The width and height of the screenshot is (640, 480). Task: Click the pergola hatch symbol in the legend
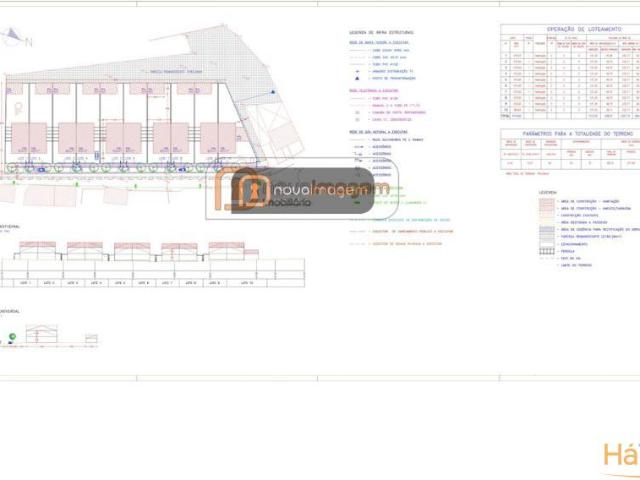pyautogui.click(x=547, y=251)
